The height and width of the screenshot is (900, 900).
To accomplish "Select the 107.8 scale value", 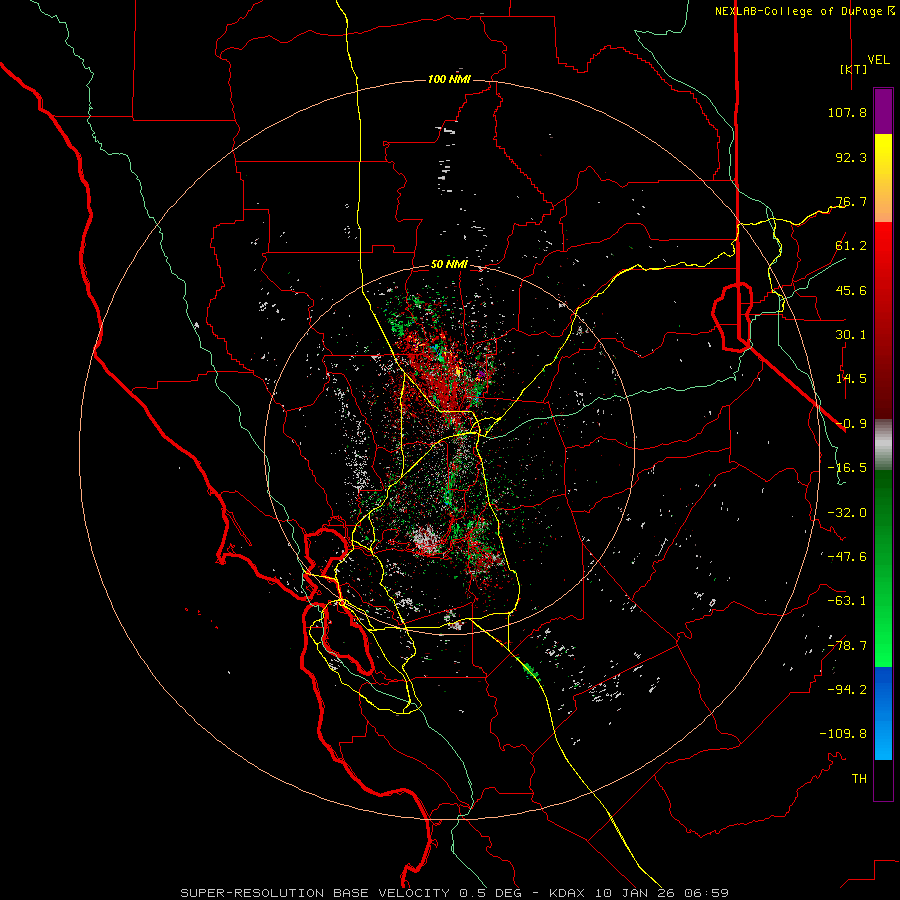I will pyautogui.click(x=847, y=112).
